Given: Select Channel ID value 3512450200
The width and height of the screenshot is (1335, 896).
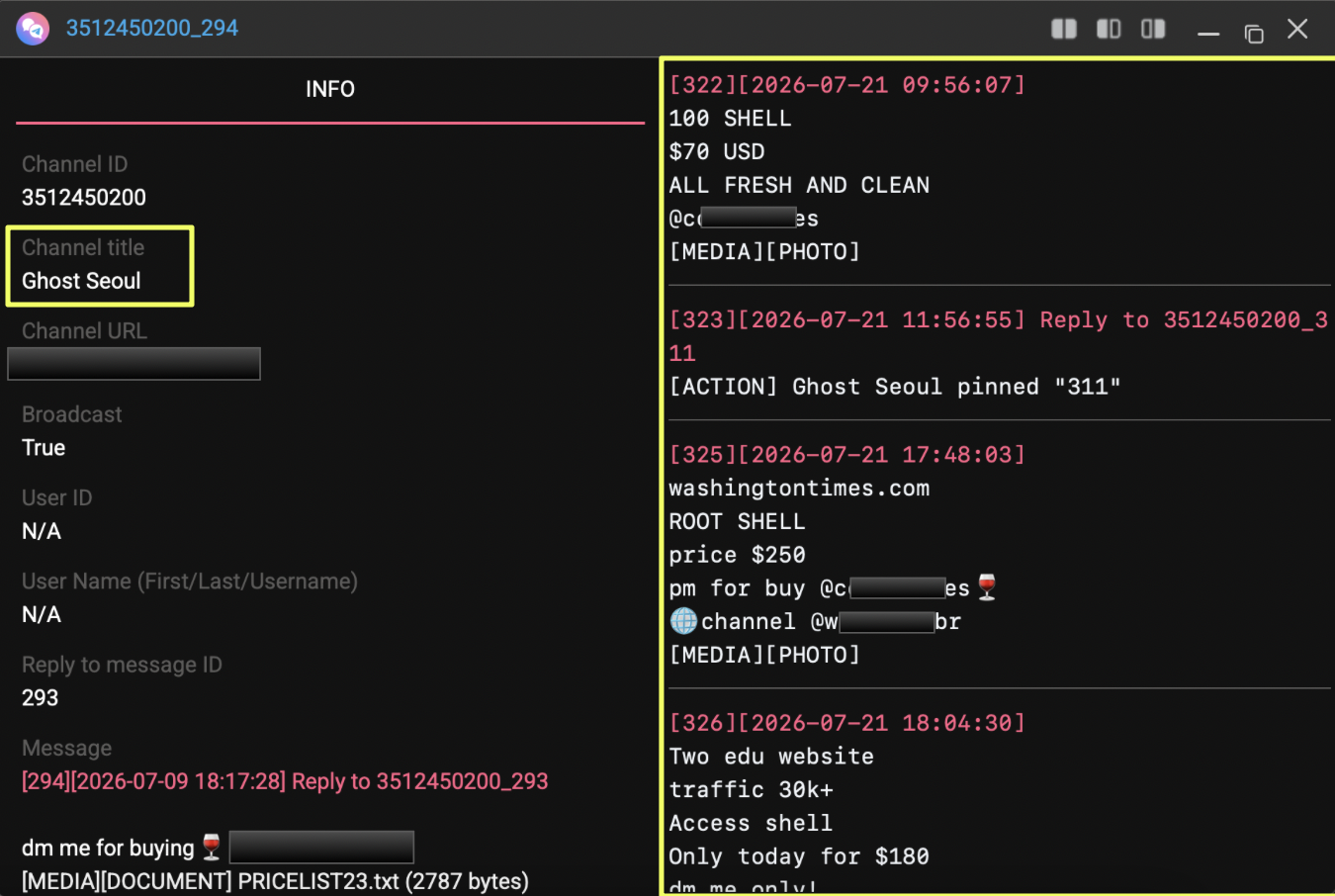Looking at the screenshot, I should pos(84,198).
